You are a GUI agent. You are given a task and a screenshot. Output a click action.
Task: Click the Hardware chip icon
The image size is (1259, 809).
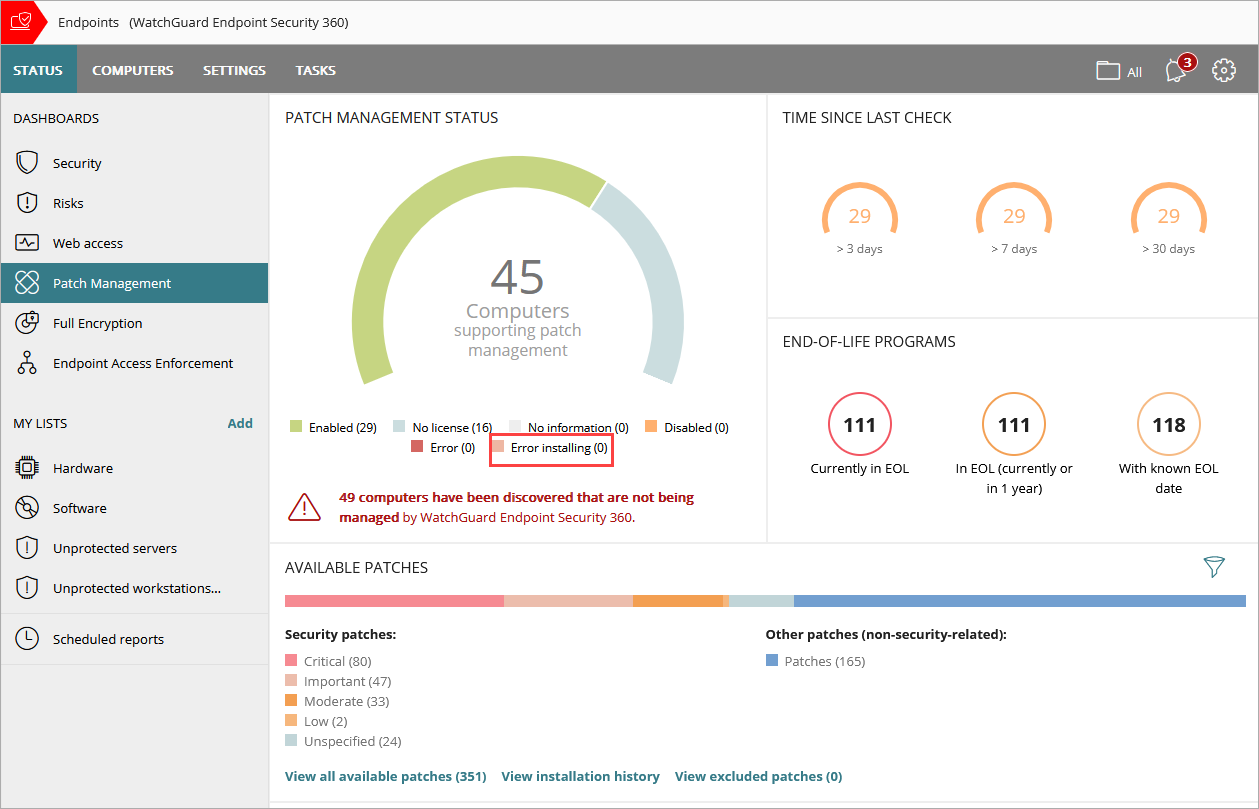27,468
